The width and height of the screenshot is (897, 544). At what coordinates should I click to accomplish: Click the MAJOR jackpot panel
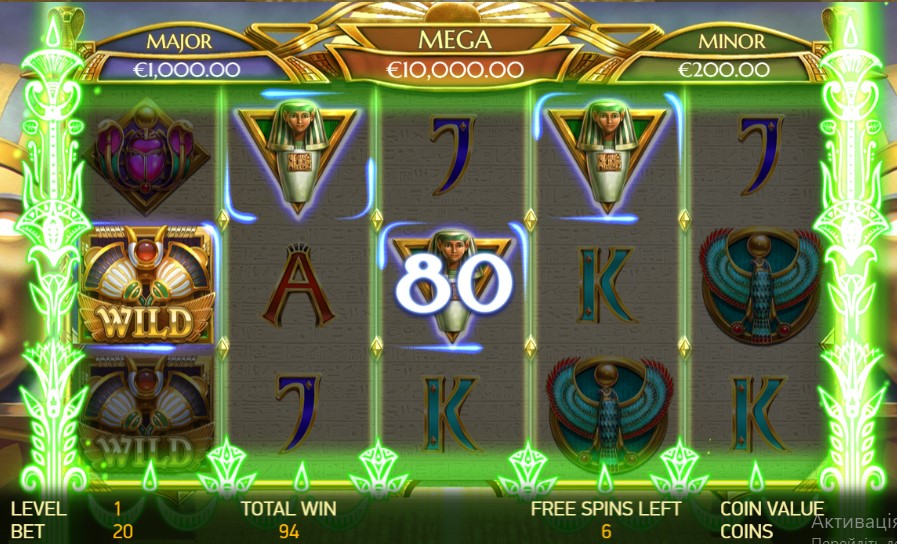pyautogui.click(x=186, y=57)
